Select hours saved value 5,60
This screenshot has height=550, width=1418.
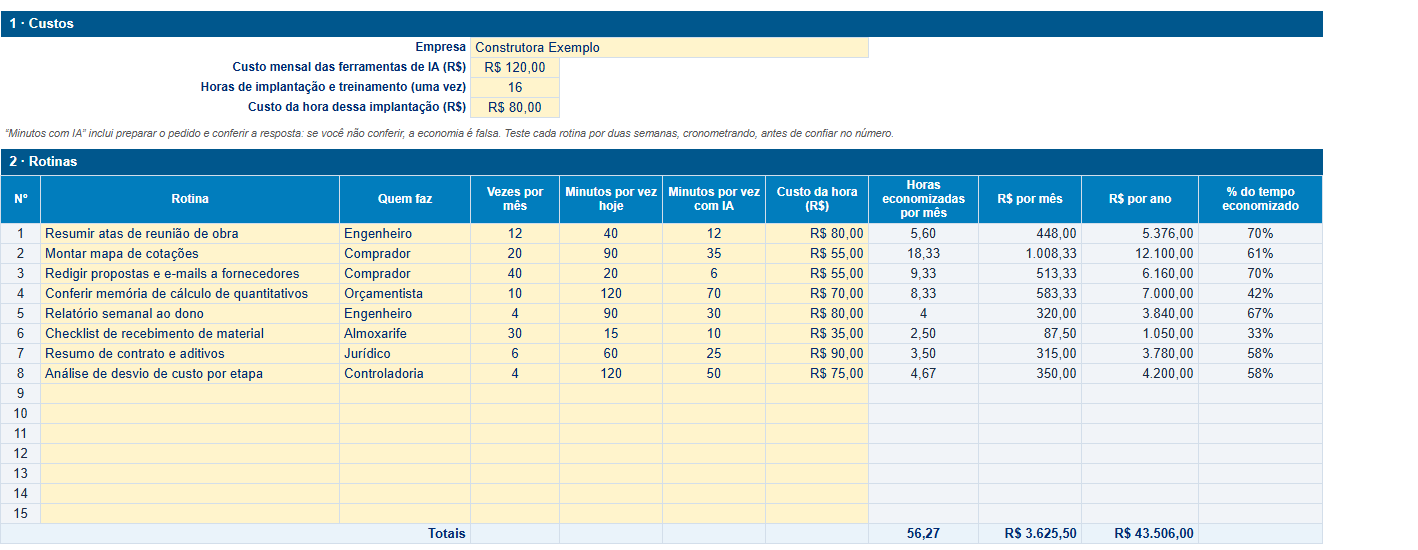923,233
